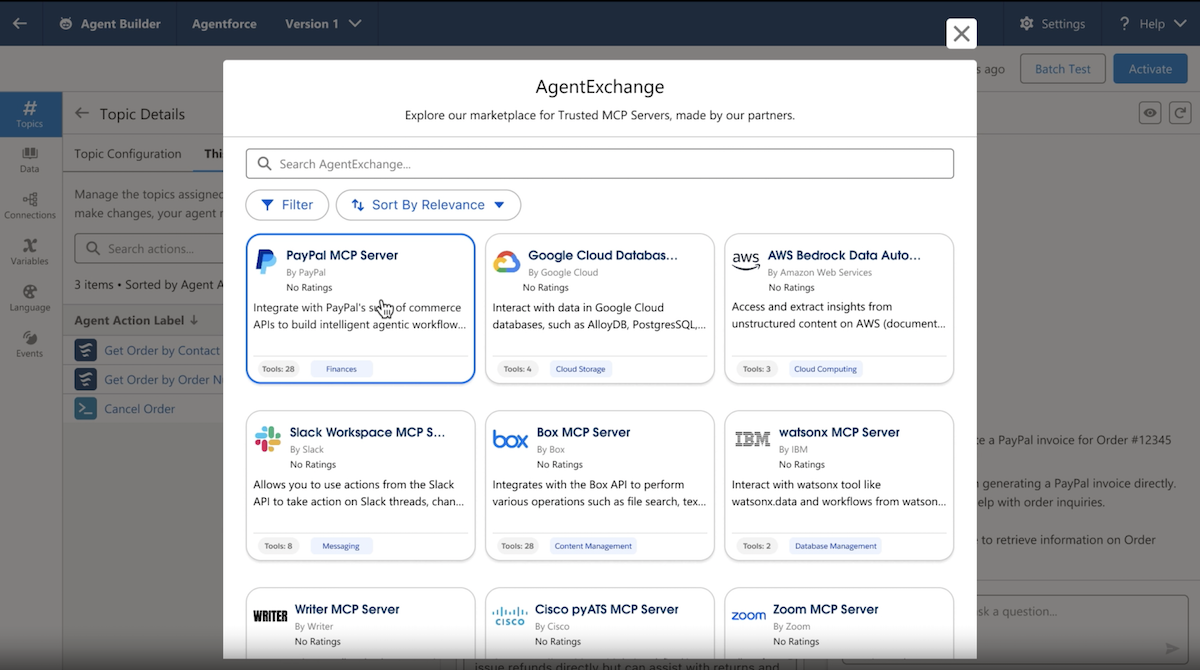Click the Topic Details heading
Screen dimensions: 1200x670
tap(142, 114)
